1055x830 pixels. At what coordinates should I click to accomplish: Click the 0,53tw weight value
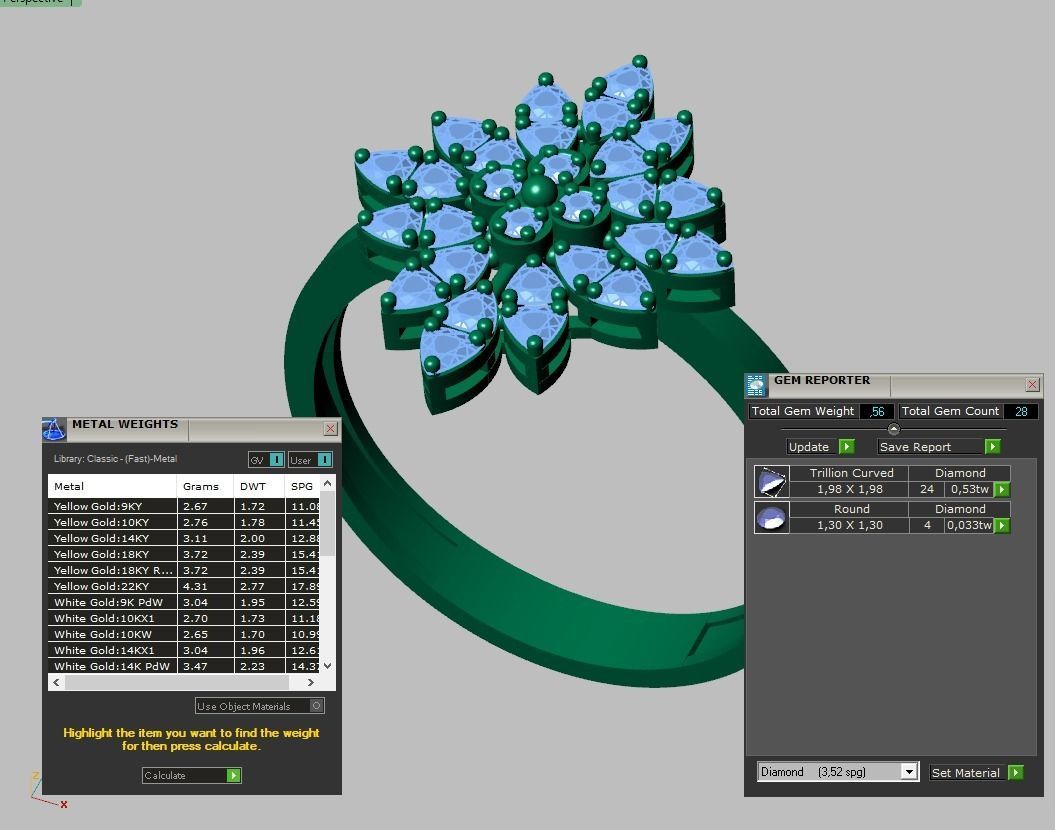pyautogui.click(x=970, y=490)
